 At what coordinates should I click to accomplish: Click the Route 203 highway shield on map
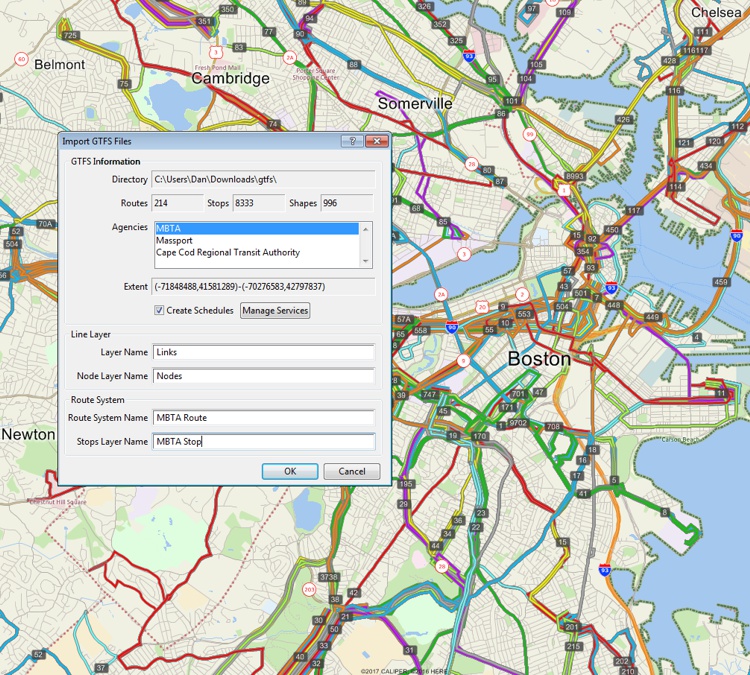pos(309,590)
